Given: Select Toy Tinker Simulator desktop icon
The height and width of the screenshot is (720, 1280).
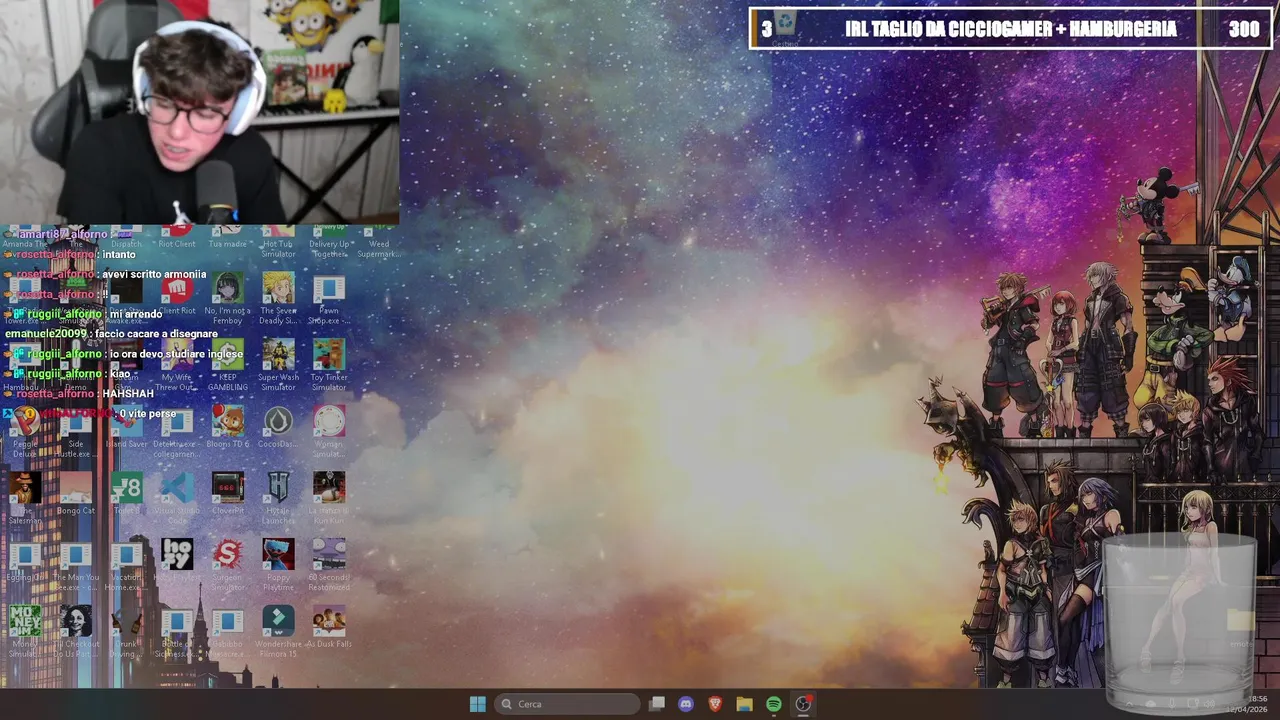Looking at the screenshot, I should click(328, 366).
